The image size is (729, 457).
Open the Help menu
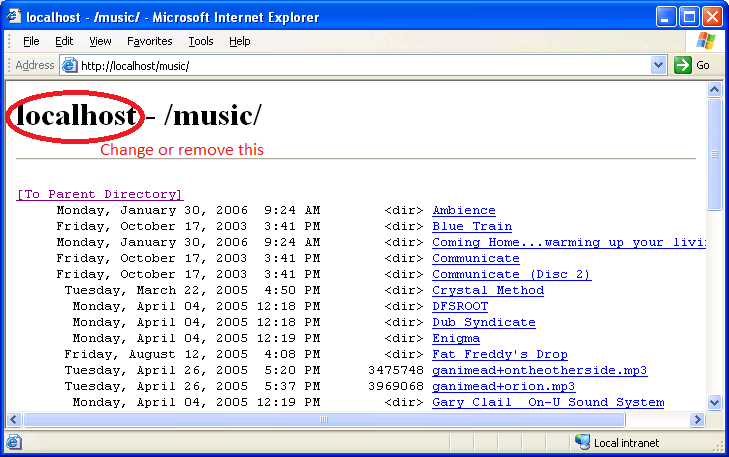[239, 41]
